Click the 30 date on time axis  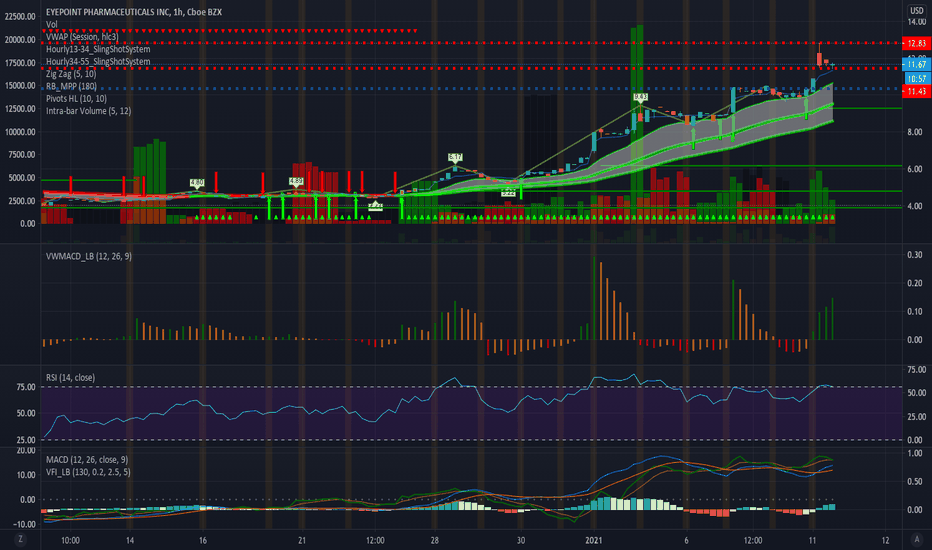click(521, 540)
